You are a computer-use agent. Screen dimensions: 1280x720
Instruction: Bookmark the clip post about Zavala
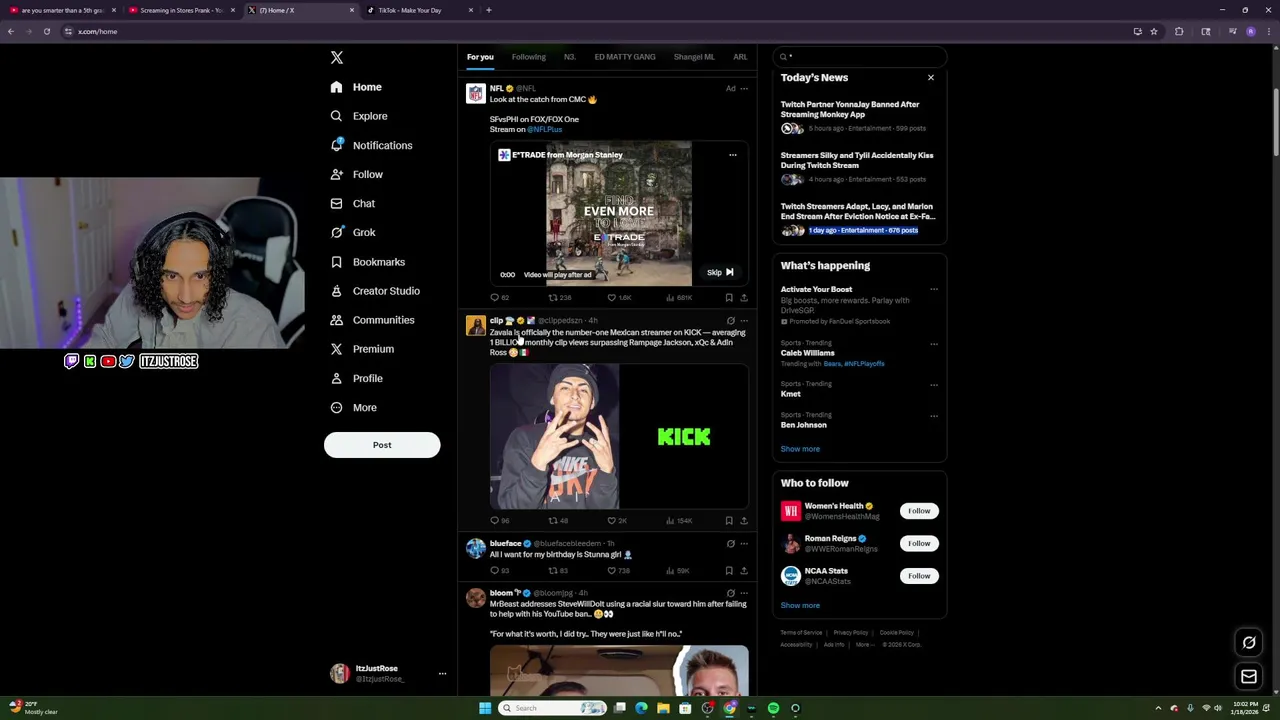[729, 521]
